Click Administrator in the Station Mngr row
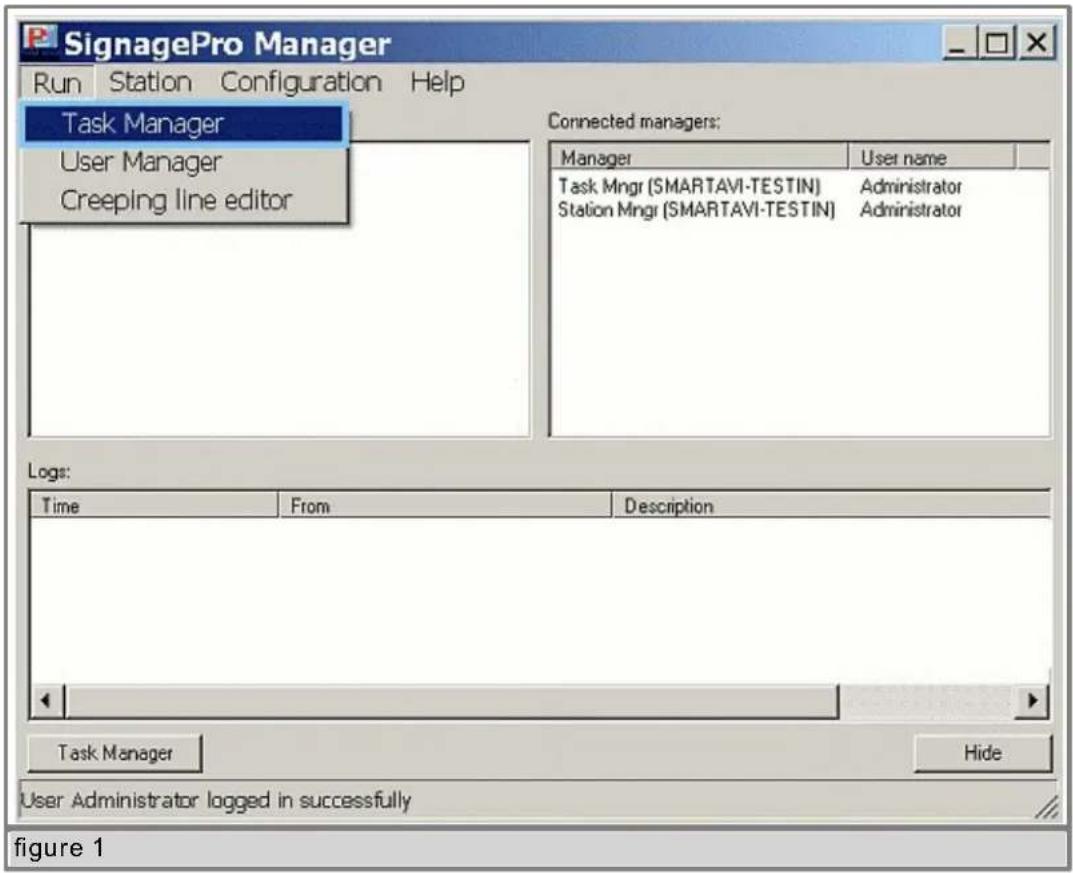1073x873 pixels. click(x=911, y=209)
